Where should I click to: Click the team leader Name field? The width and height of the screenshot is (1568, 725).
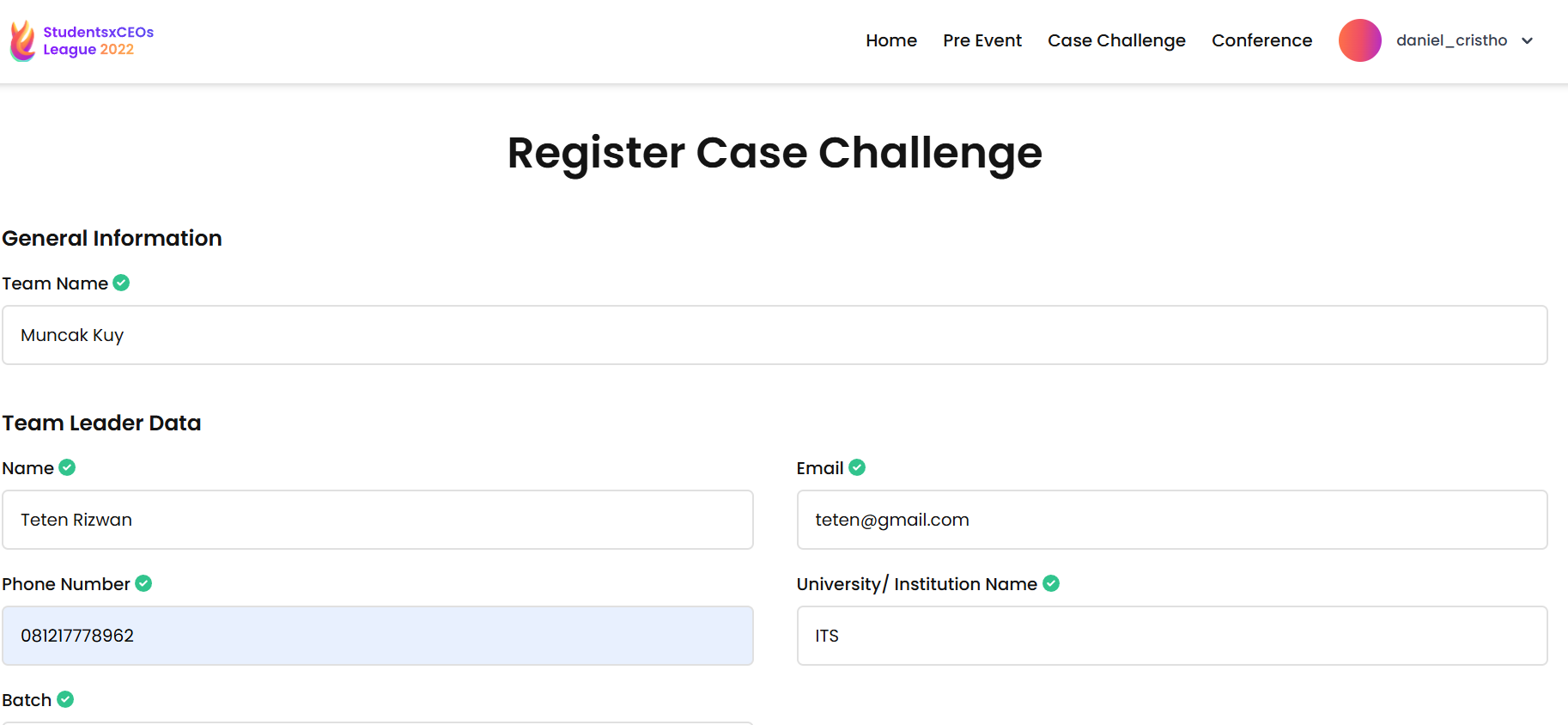coord(378,520)
